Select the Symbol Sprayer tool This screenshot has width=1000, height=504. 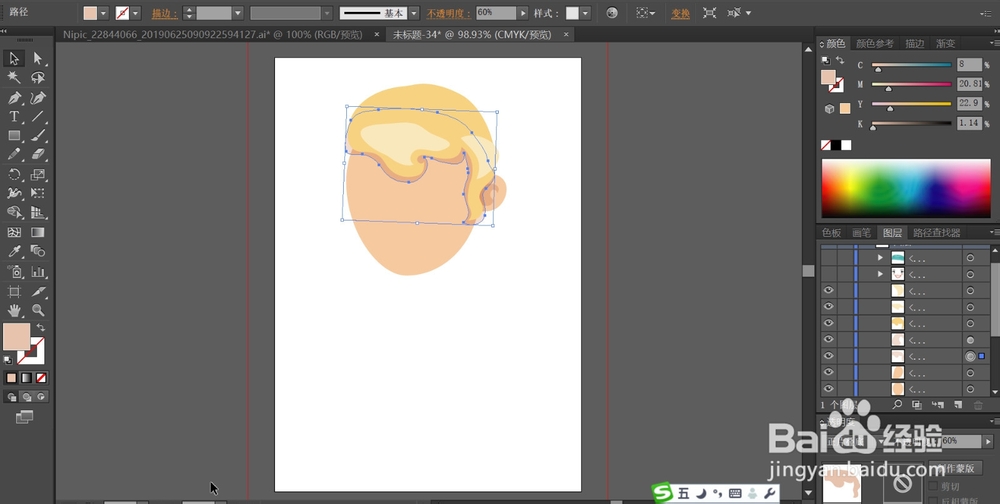click(14, 272)
